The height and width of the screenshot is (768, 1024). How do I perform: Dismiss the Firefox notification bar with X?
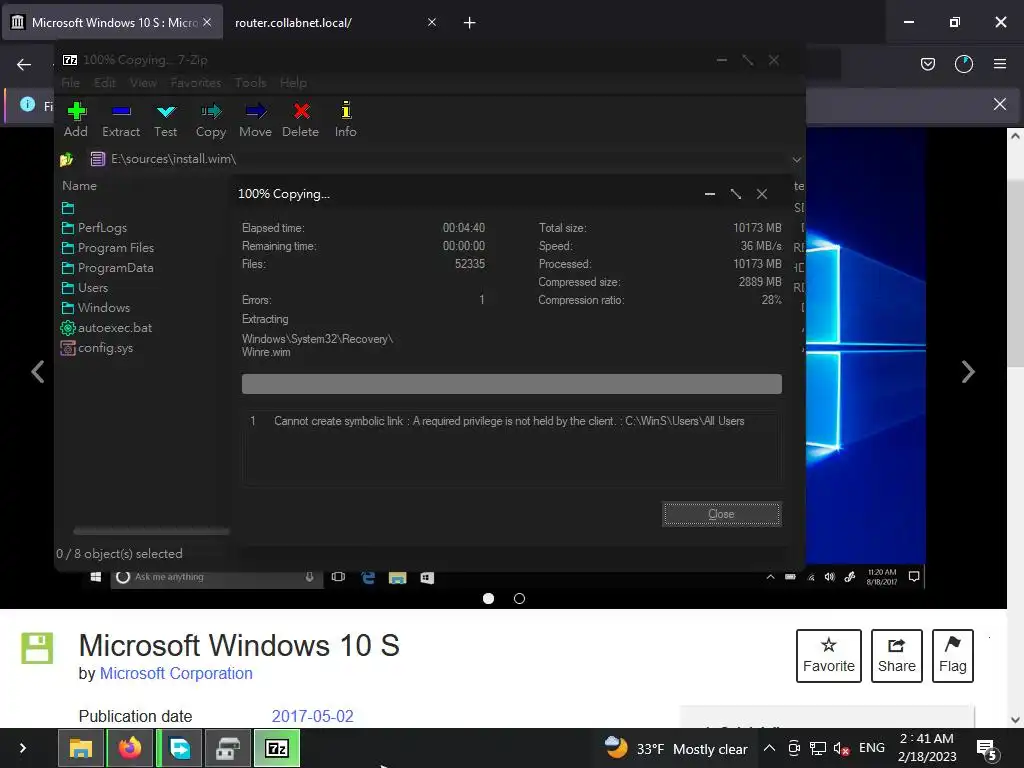point(1000,104)
